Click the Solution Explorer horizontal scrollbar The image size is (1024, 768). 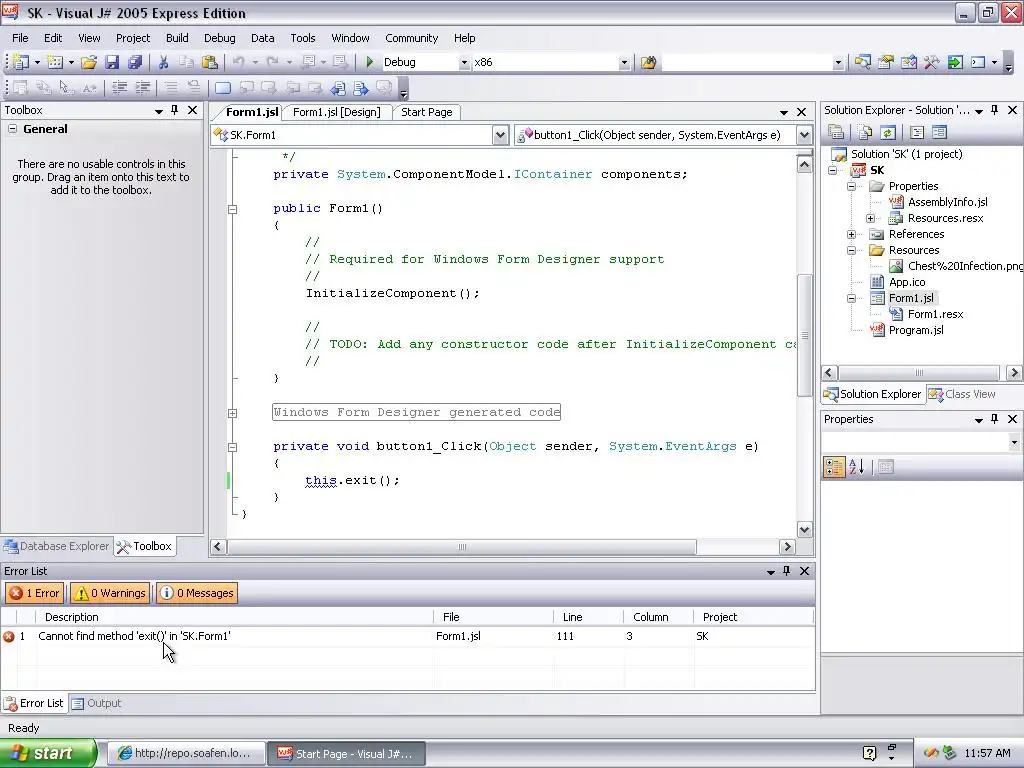click(x=919, y=373)
